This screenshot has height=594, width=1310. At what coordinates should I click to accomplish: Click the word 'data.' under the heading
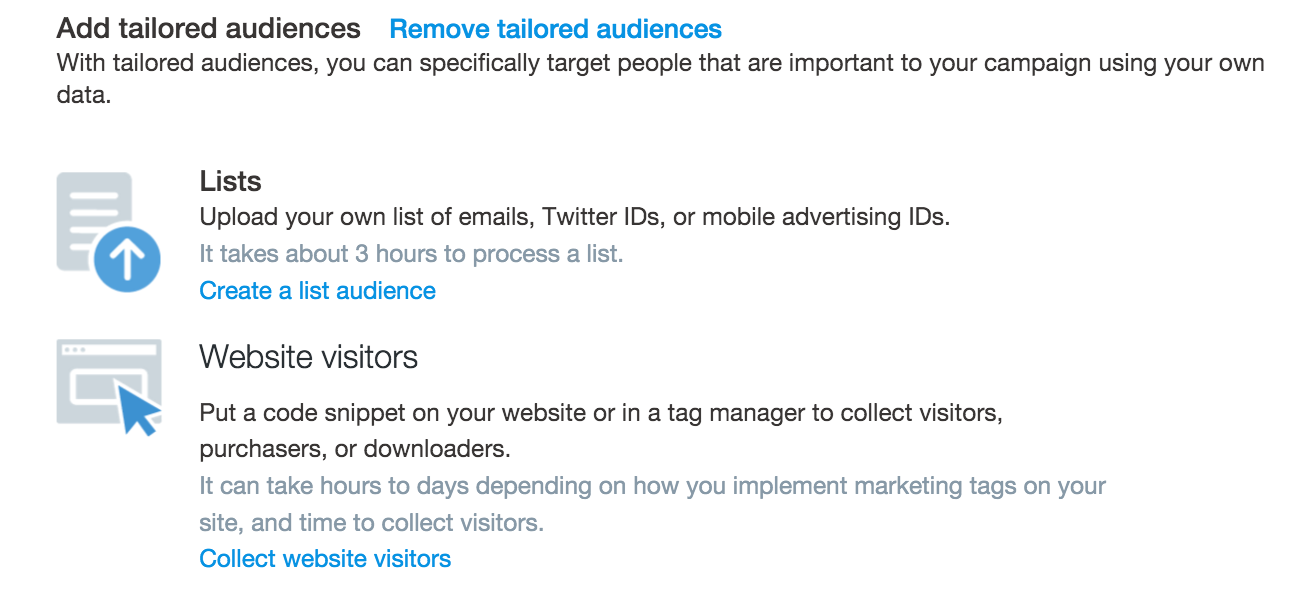pyautogui.click(x=82, y=97)
